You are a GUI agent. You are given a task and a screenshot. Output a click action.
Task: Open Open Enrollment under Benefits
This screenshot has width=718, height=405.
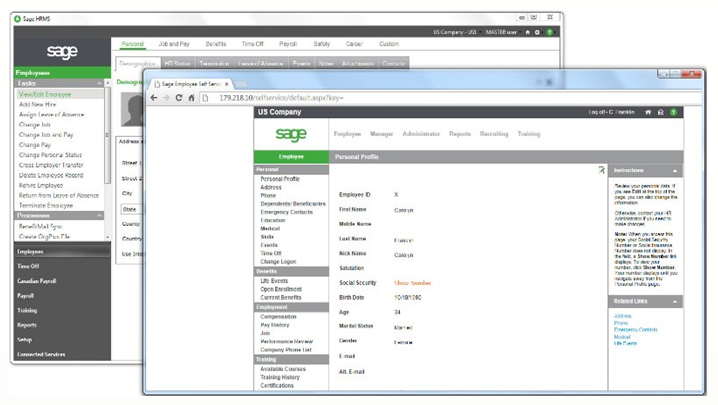[281, 289]
